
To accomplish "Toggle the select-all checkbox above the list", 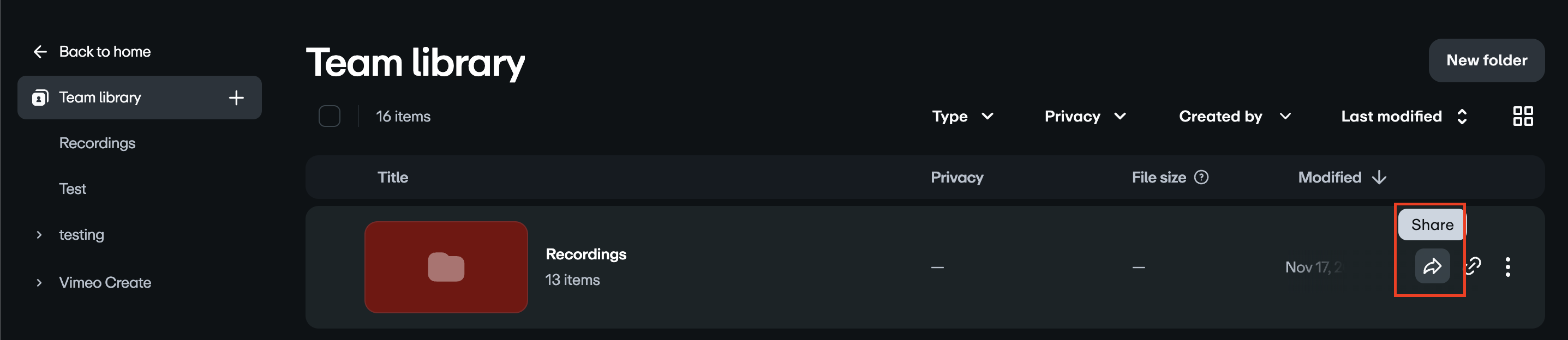I will click(x=331, y=116).
